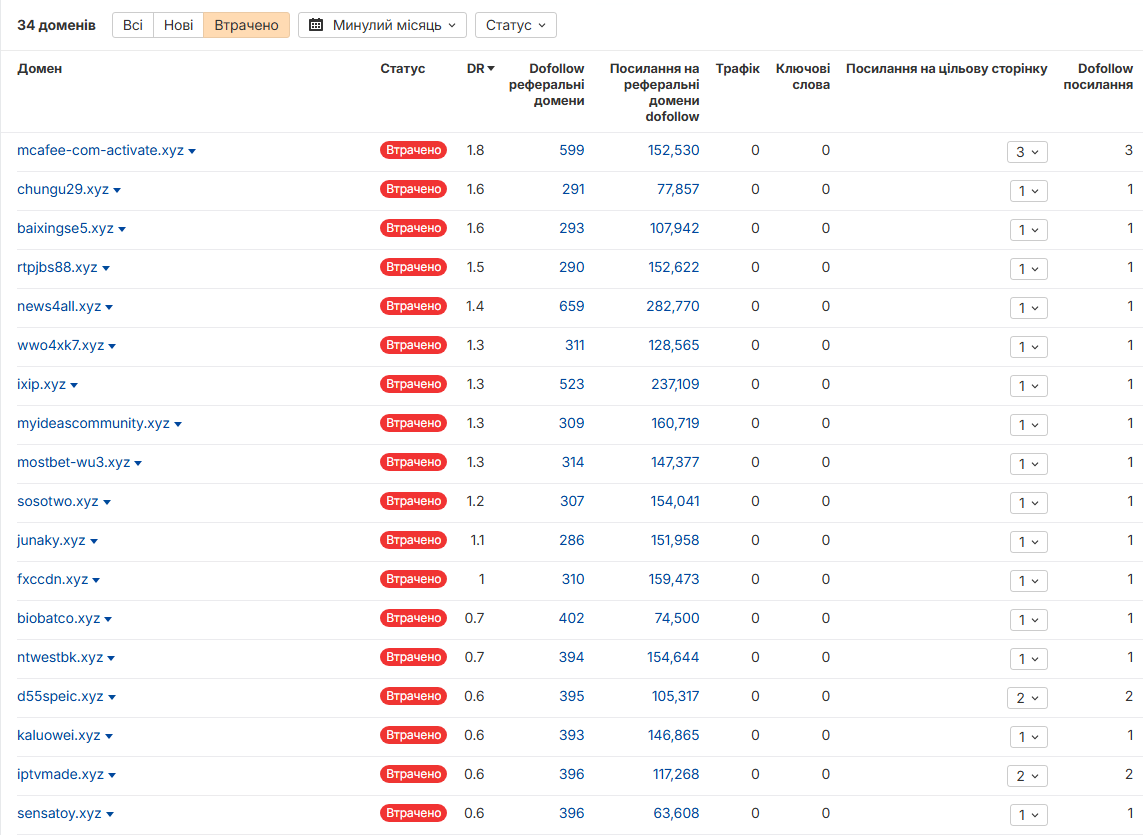
Task: Select the Втрачено filter tab
Action: coord(246,25)
